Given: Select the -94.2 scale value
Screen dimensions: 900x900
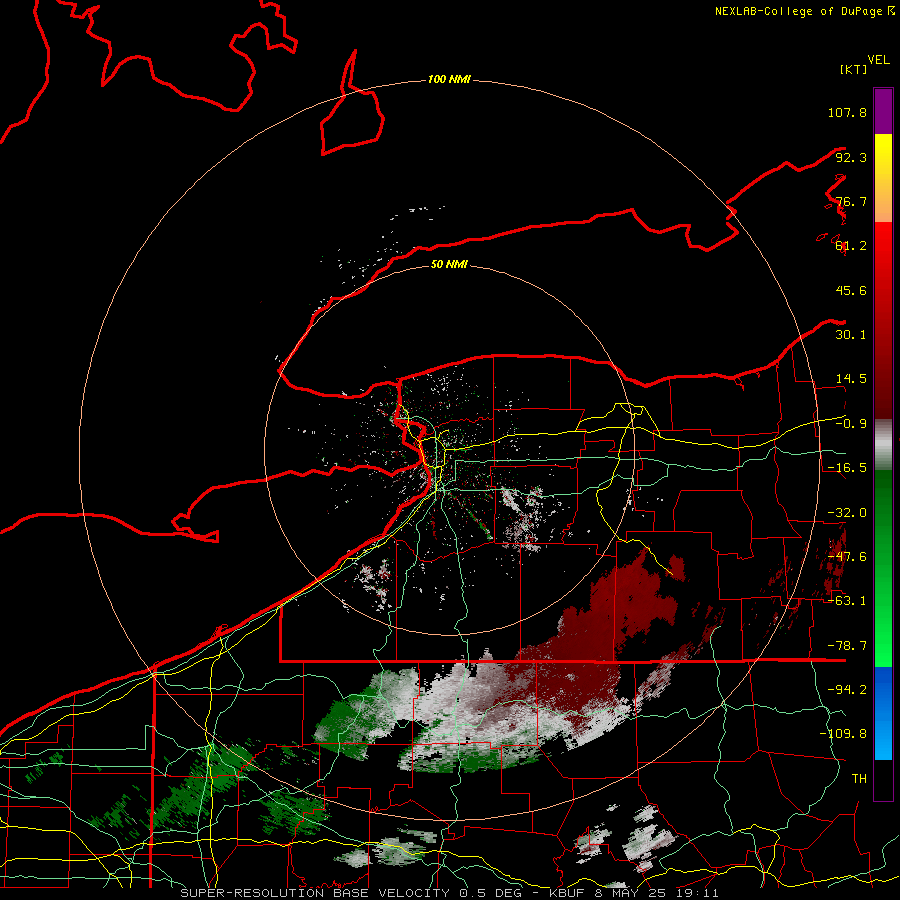Looking at the screenshot, I should coord(847,690).
